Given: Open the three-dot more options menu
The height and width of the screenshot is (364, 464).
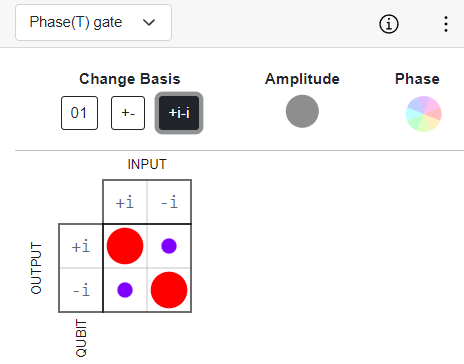Looking at the screenshot, I should [x=446, y=24].
